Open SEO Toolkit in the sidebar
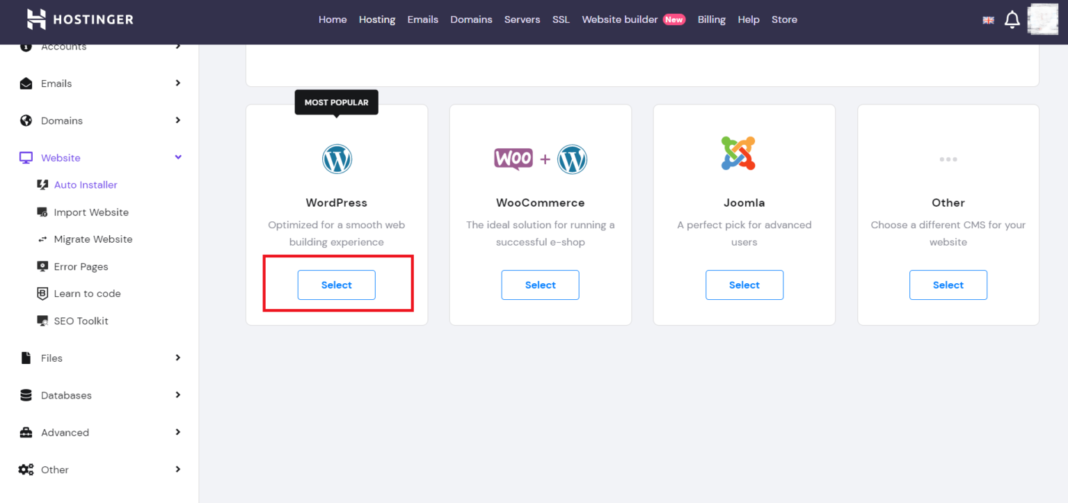Screen dimensions: 1068x503 [81, 321]
